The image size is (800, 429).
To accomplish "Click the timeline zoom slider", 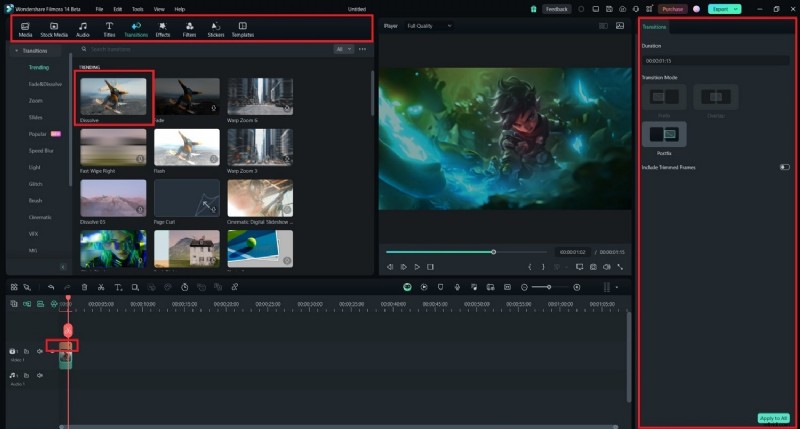I will (x=548, y=287).
